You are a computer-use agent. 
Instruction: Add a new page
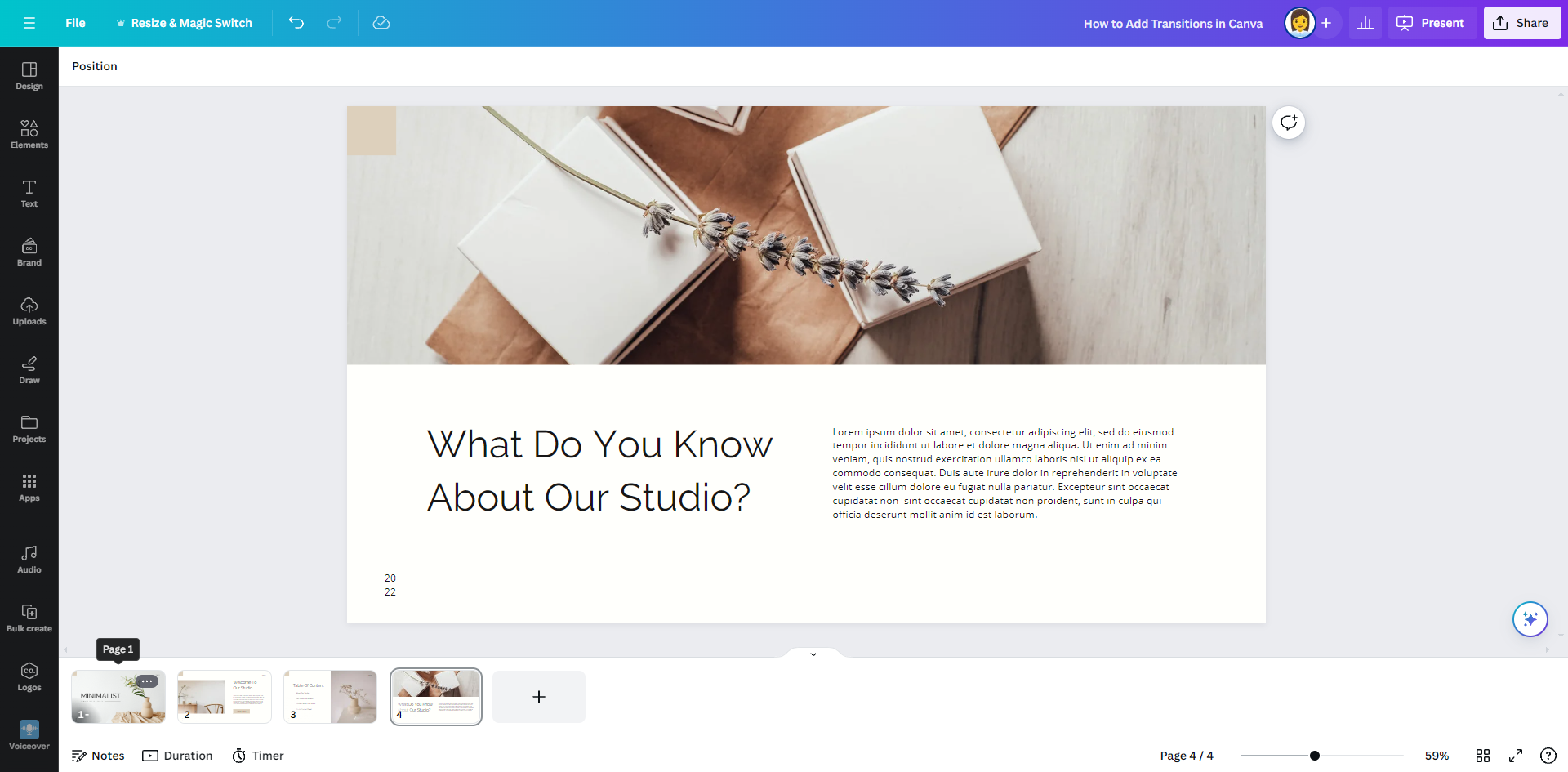point(539,697)
